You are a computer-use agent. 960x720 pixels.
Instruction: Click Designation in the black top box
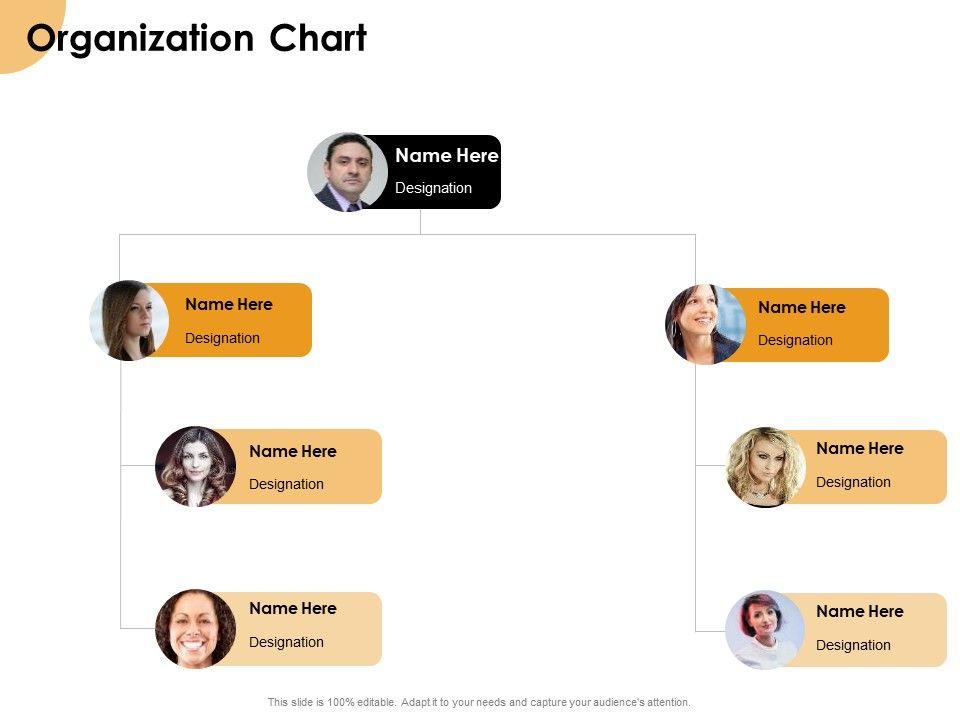pos(433,188)
